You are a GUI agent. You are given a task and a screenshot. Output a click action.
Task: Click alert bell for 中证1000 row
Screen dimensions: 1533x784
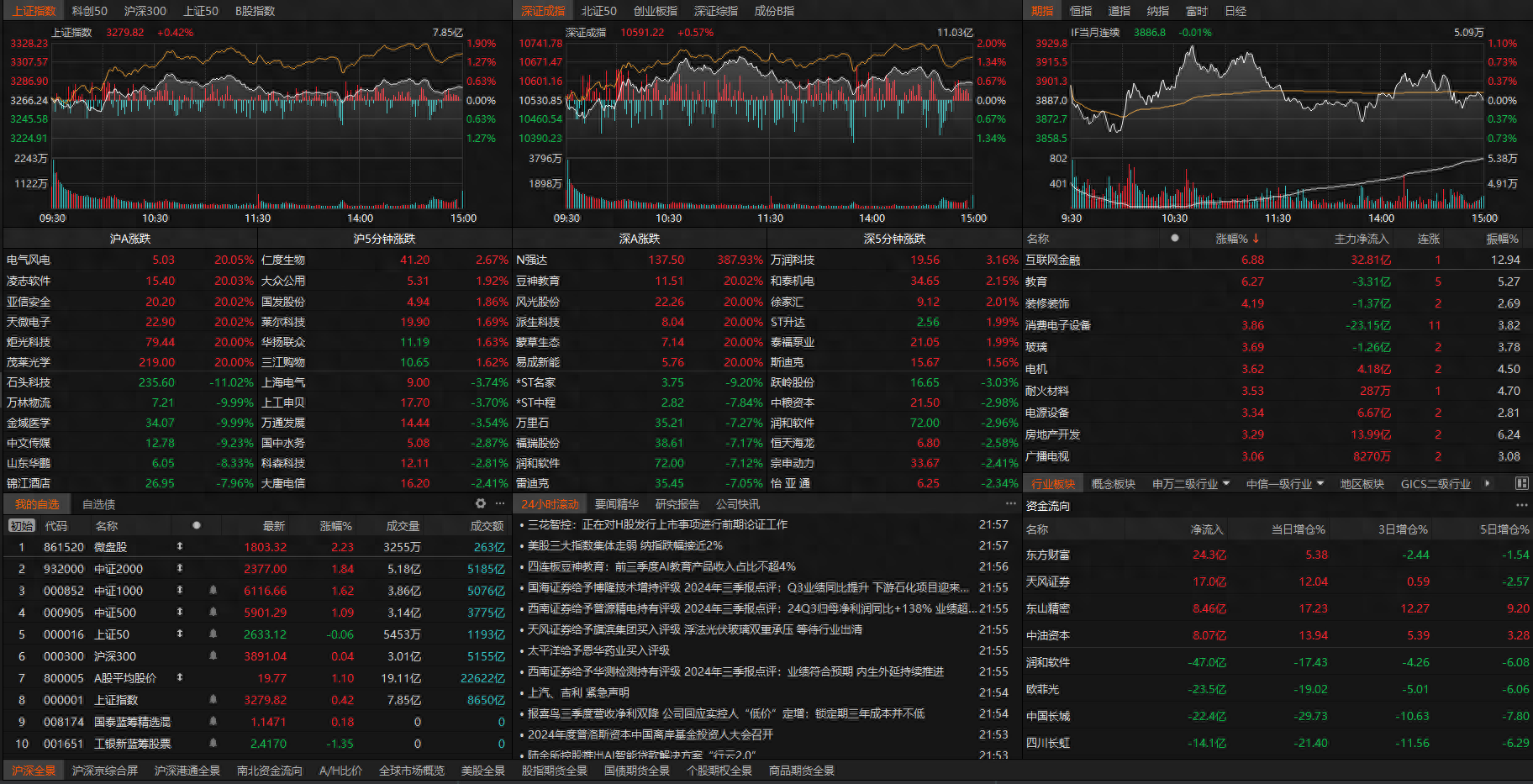pyautogui.click(x=213, y=590)
